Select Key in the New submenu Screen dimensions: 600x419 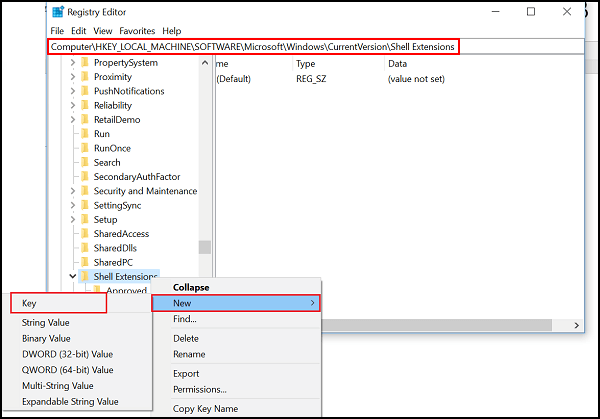point(59,303)
